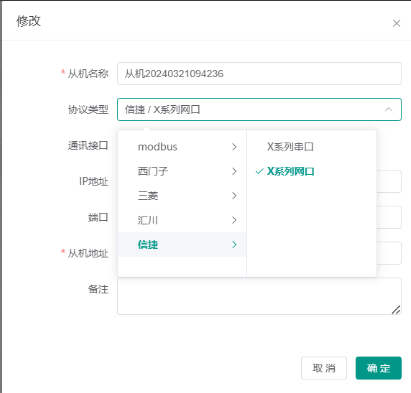Select the highlighted 信捷 protocol option
The width and height of the screenshot is (411, 393).
182,245
